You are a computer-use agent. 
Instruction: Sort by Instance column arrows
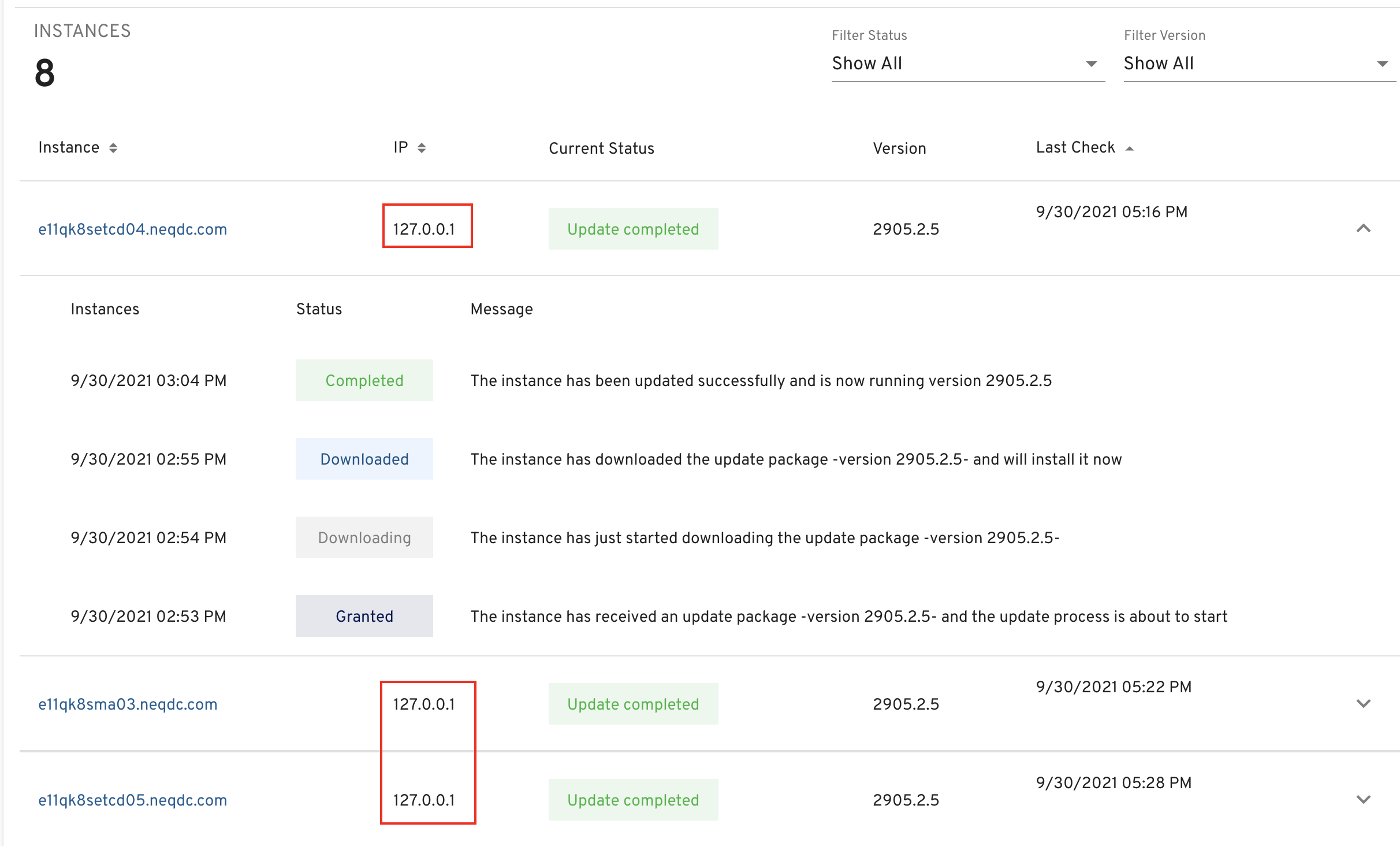tap(113, 148)
